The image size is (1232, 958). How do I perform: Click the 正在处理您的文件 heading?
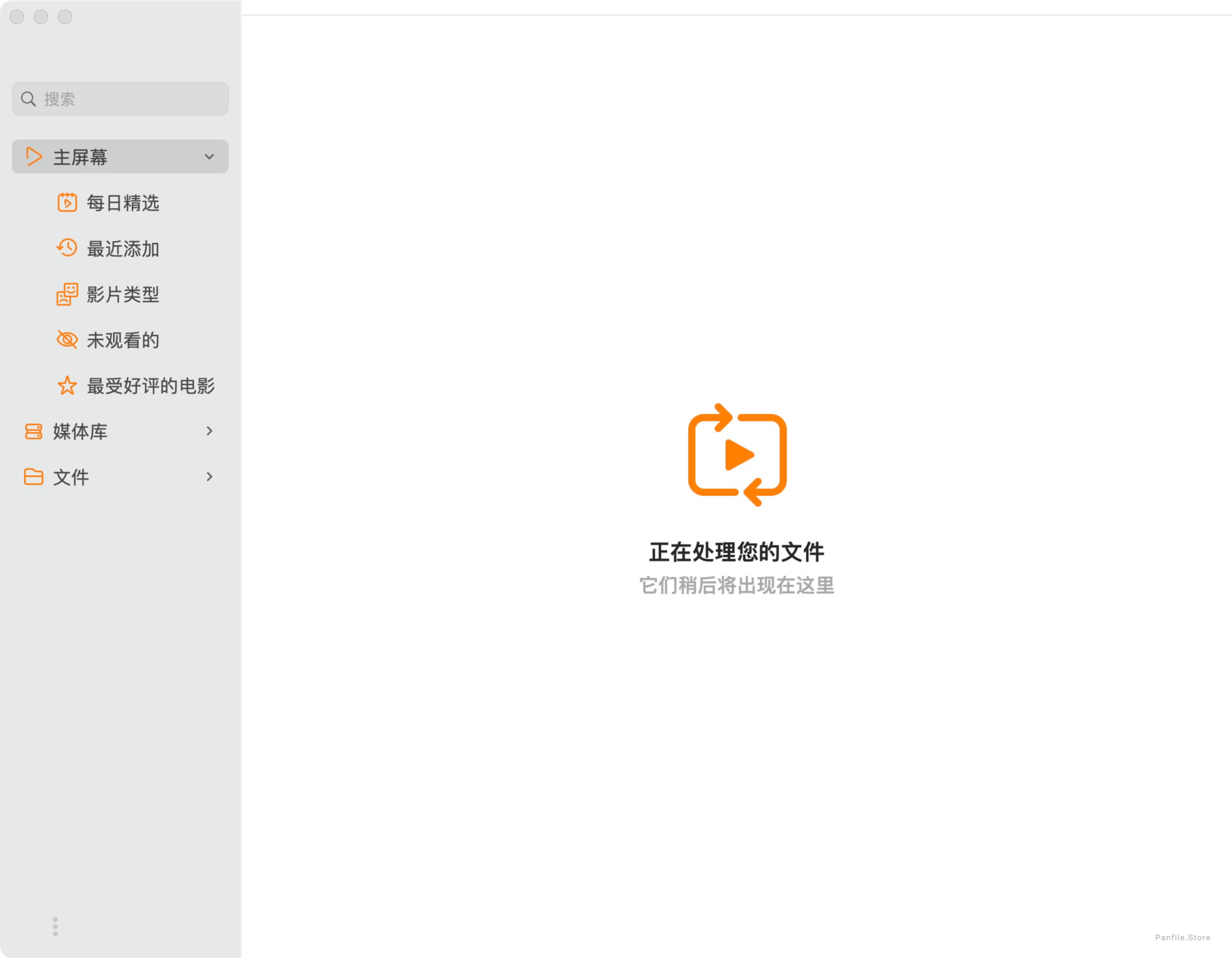coord(737,552)
